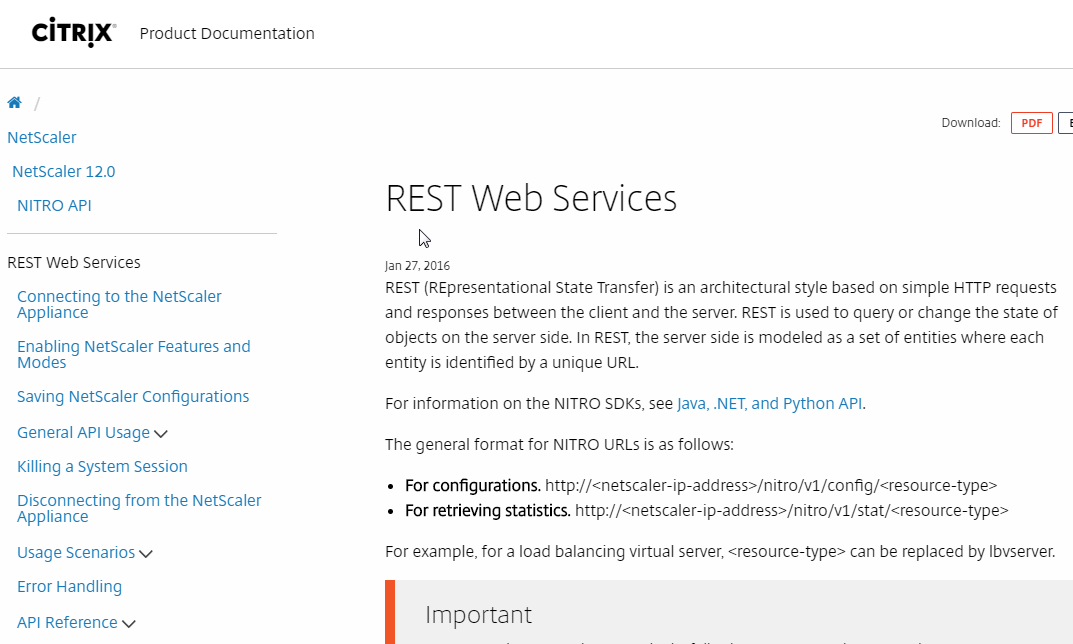1073x644 pixels.
Task: Expand General API Usage chevron
Action: [x=161, y=434]
